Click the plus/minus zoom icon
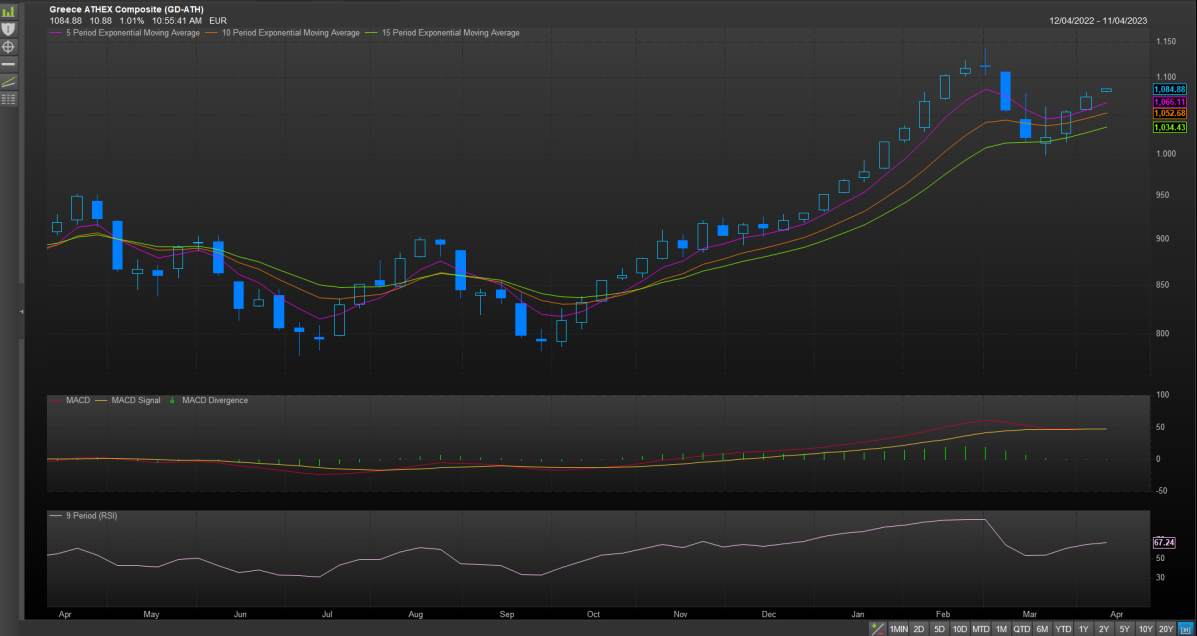Image resolution: width=1197 pixels, height=636 pixels. coord(877,629)
